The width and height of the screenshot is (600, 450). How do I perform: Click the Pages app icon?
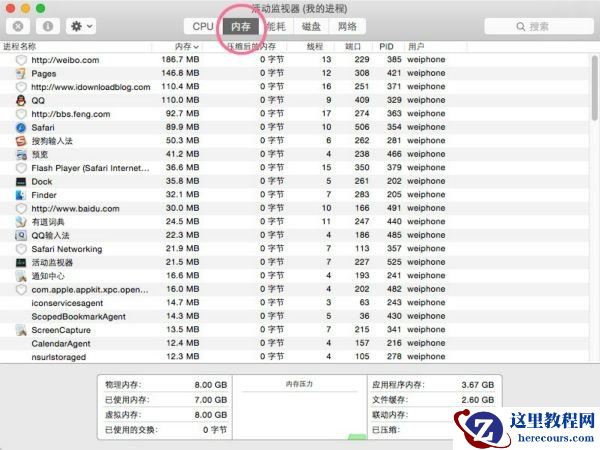coord(21,73)
